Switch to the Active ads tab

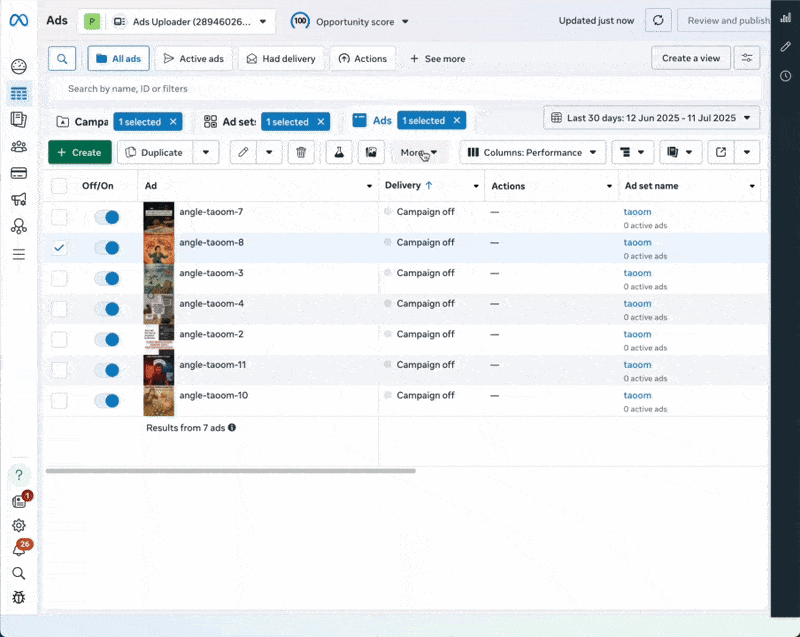194,58
